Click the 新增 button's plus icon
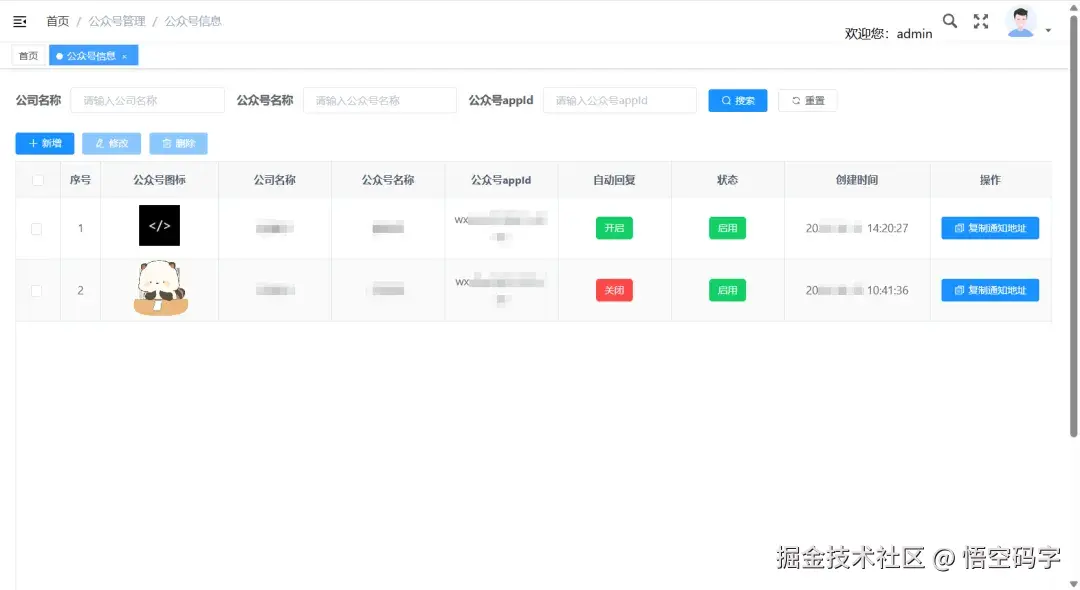The height and width of the screenshot is (590, 1080). (x=30, y=143)
